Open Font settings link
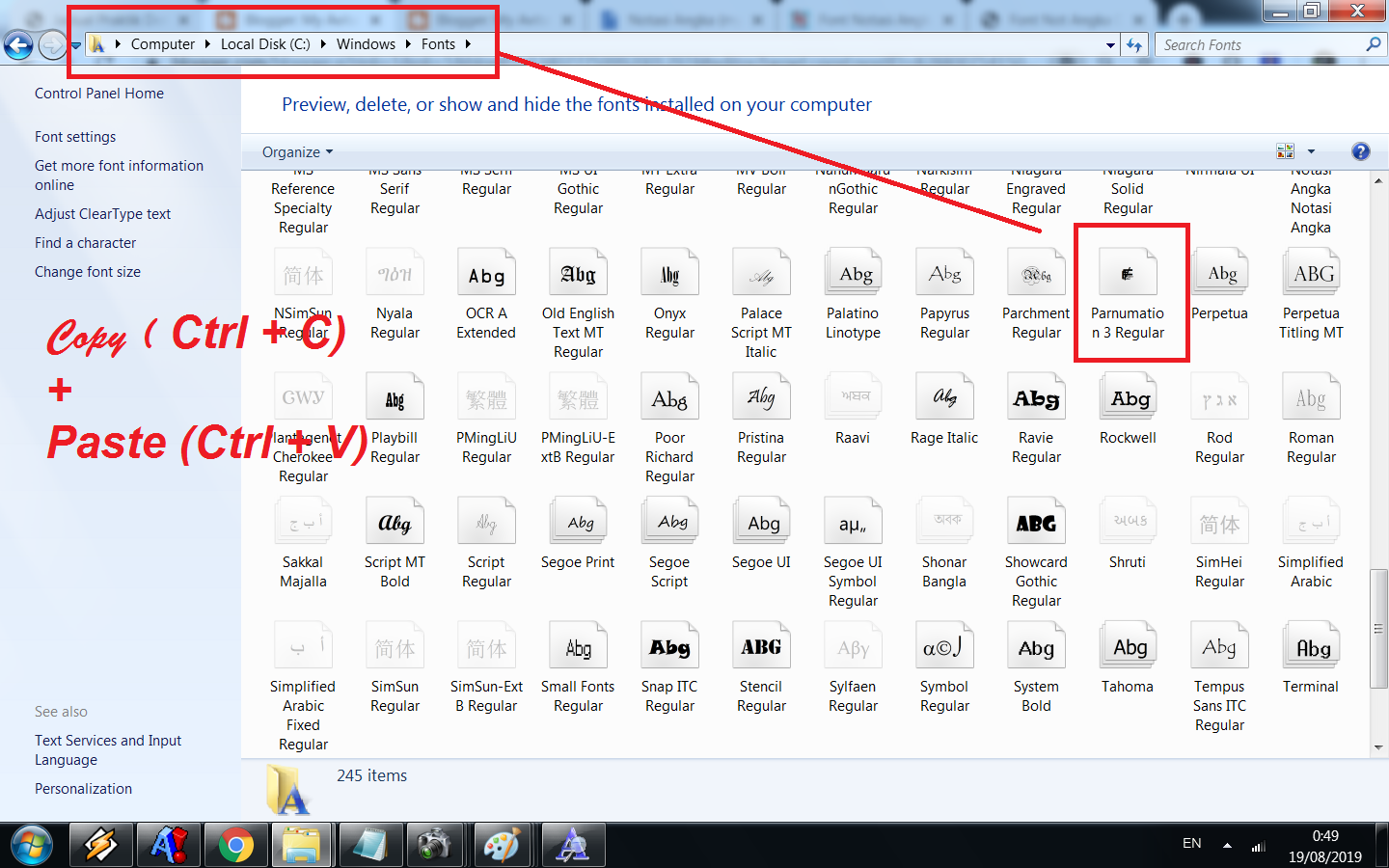The image size is (1389, 868). [75, 137]
